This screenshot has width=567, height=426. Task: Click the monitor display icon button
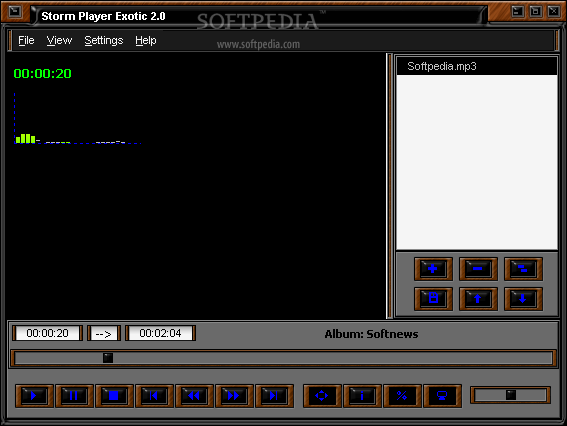click(443, 396)
